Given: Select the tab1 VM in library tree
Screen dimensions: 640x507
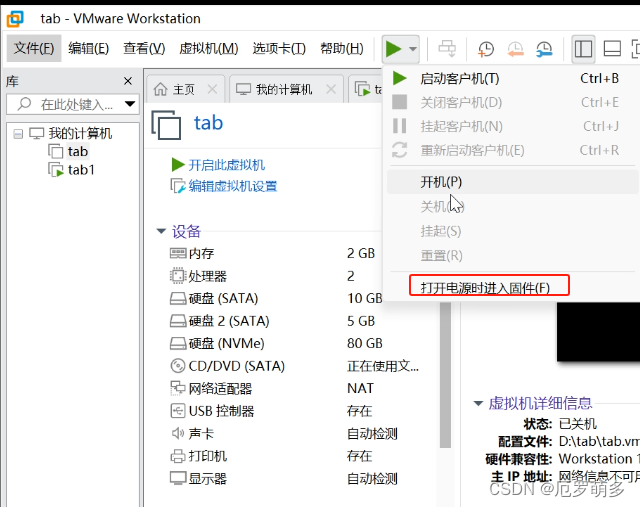Looking at the screenshot, I should tap(81, 170).
